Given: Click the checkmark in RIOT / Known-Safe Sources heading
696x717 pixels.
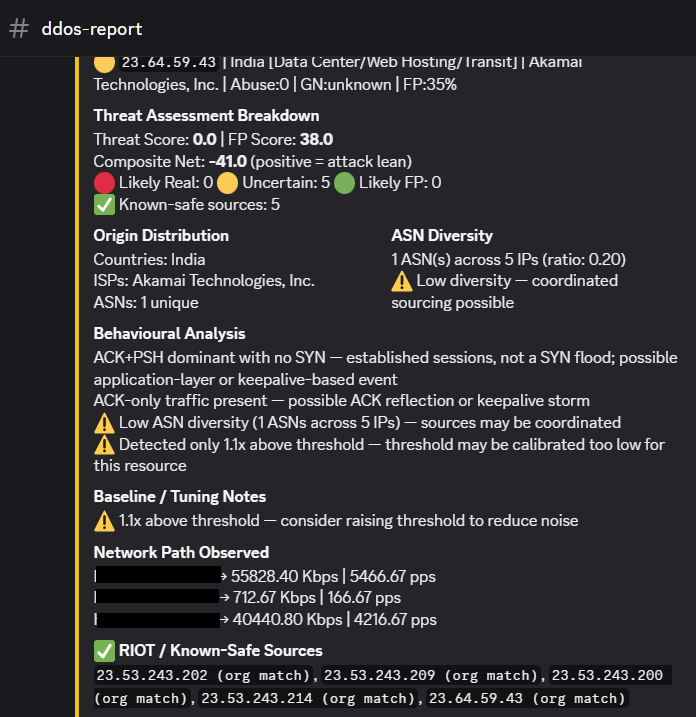Looking at the screenshot, I should (x=104, y=652).
